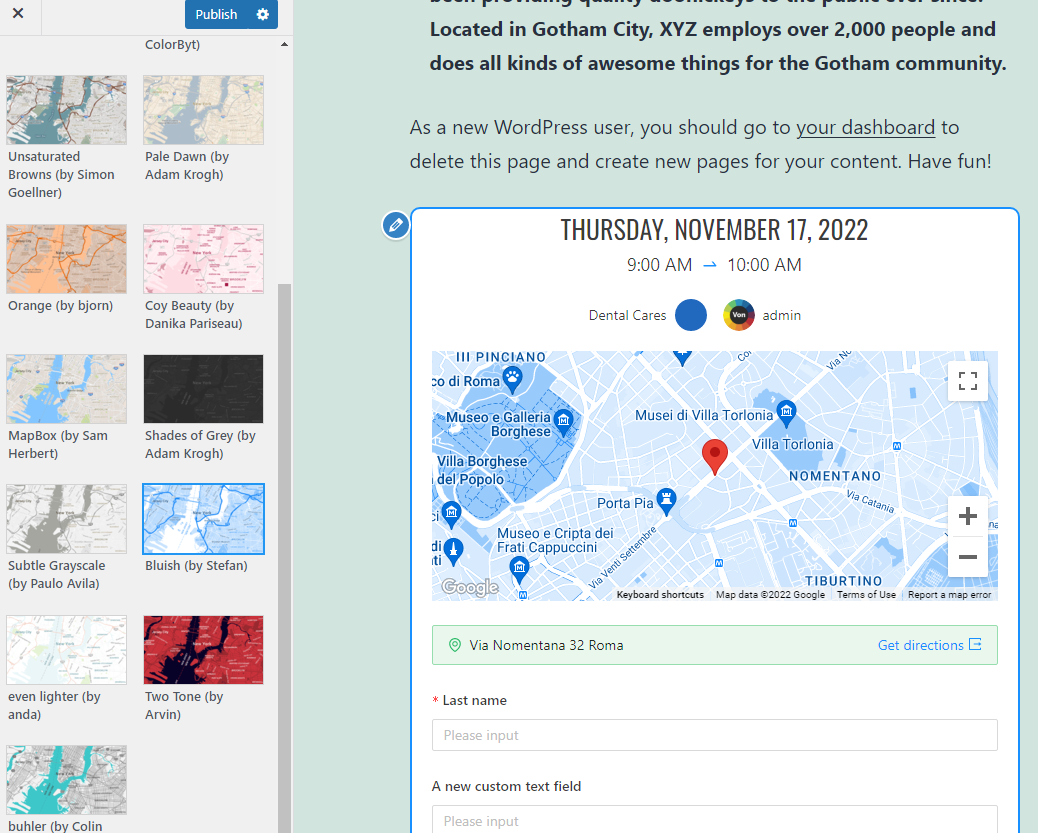Click the blue pencil edit icon
The image size is (1038, 833).
395,225
